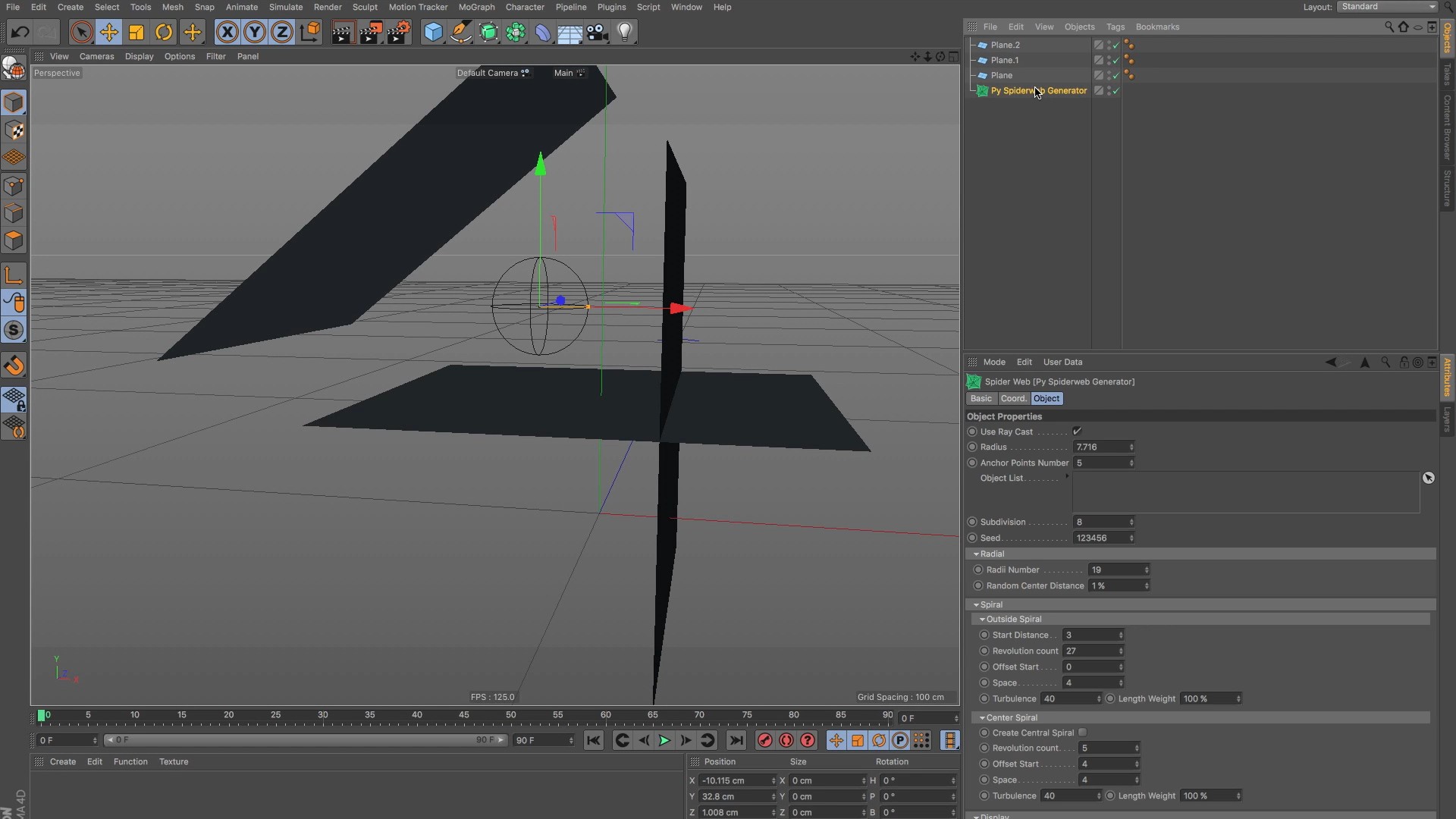Enable Create Central Spiral checkbox
Viewport: 1456px width, 819px height.
point(1083,733)
